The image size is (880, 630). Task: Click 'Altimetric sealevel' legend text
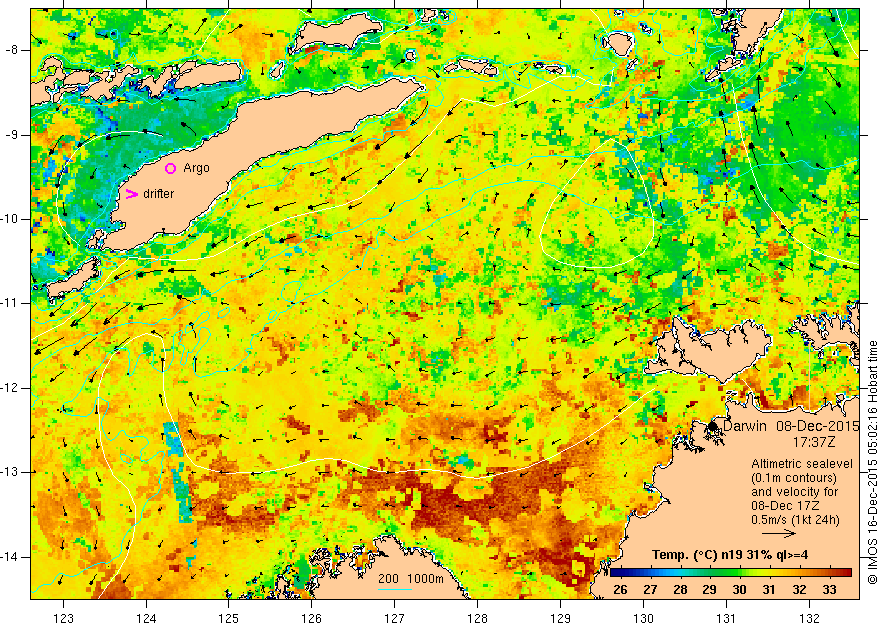pos(802,464)
